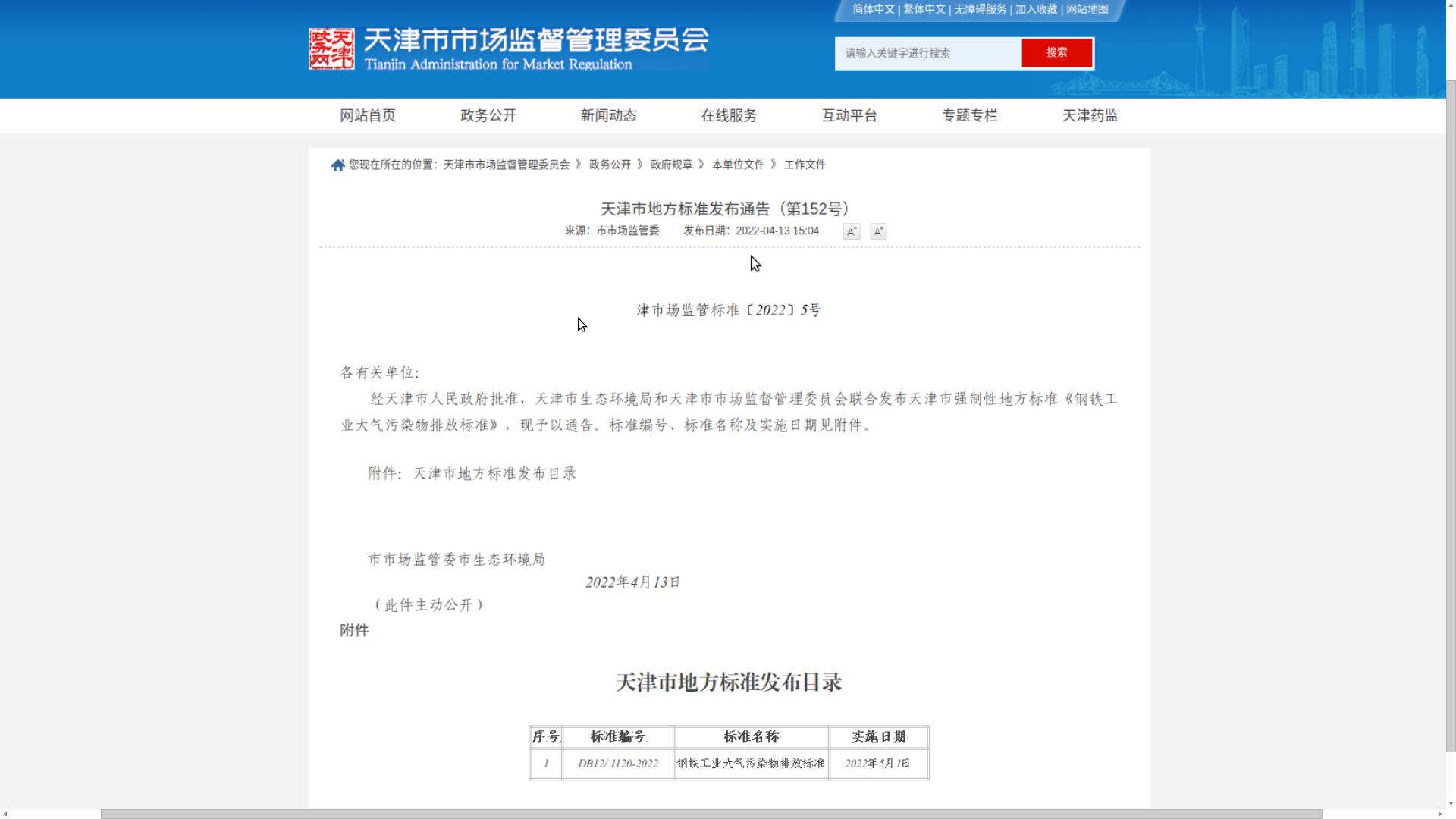Switch to 繁体中文 language link
Image resolution: width=1456 pixels, height=819 pixels.
coord(924,10)
